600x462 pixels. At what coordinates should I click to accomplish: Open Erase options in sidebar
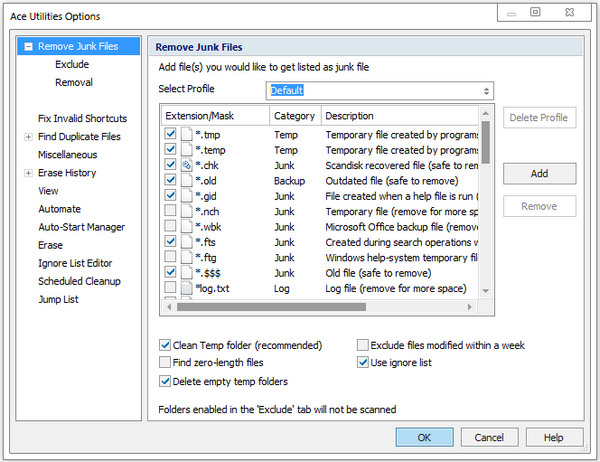point(50,245)
